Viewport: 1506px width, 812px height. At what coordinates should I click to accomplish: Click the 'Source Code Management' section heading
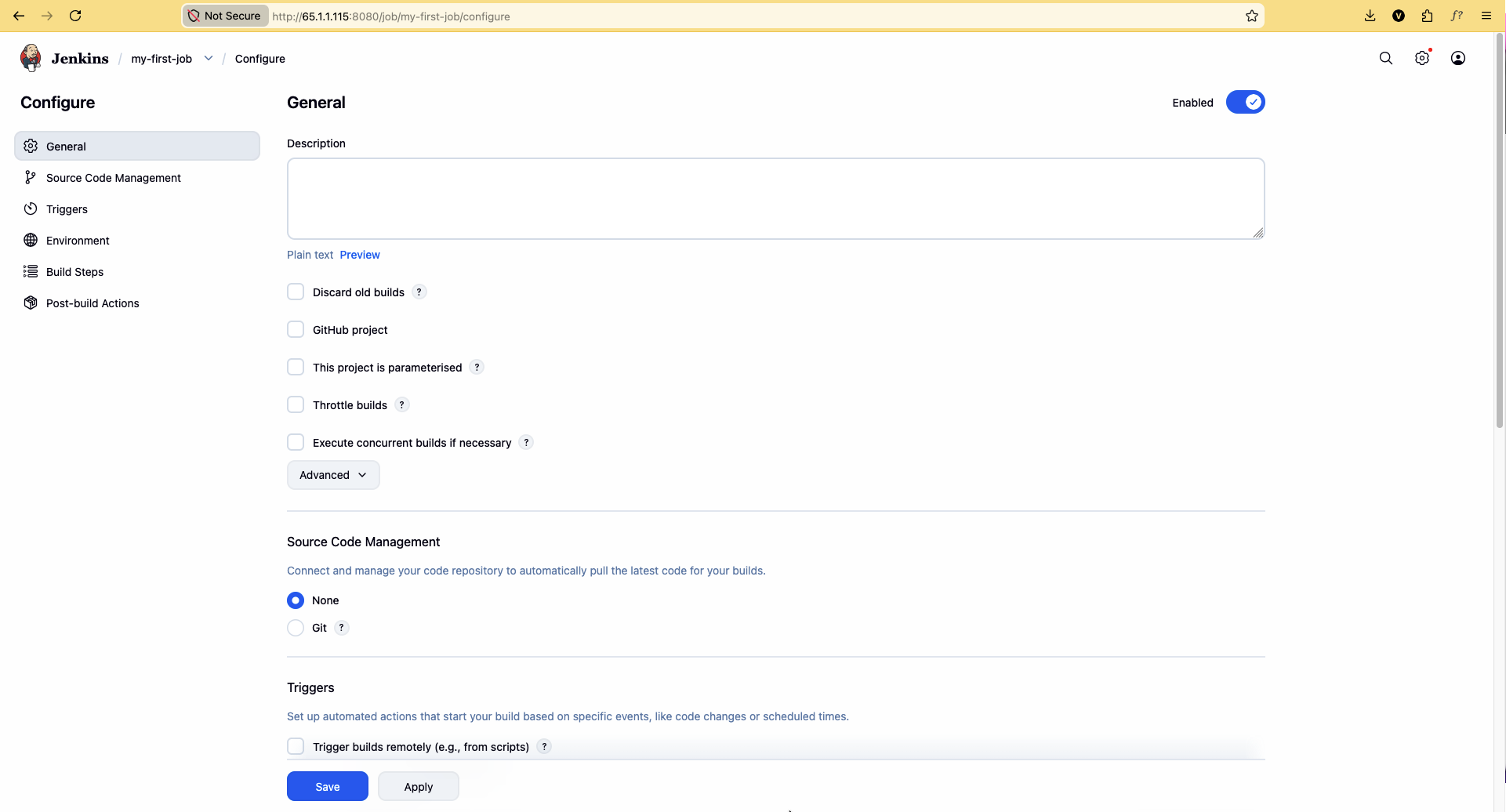point(363,542)
